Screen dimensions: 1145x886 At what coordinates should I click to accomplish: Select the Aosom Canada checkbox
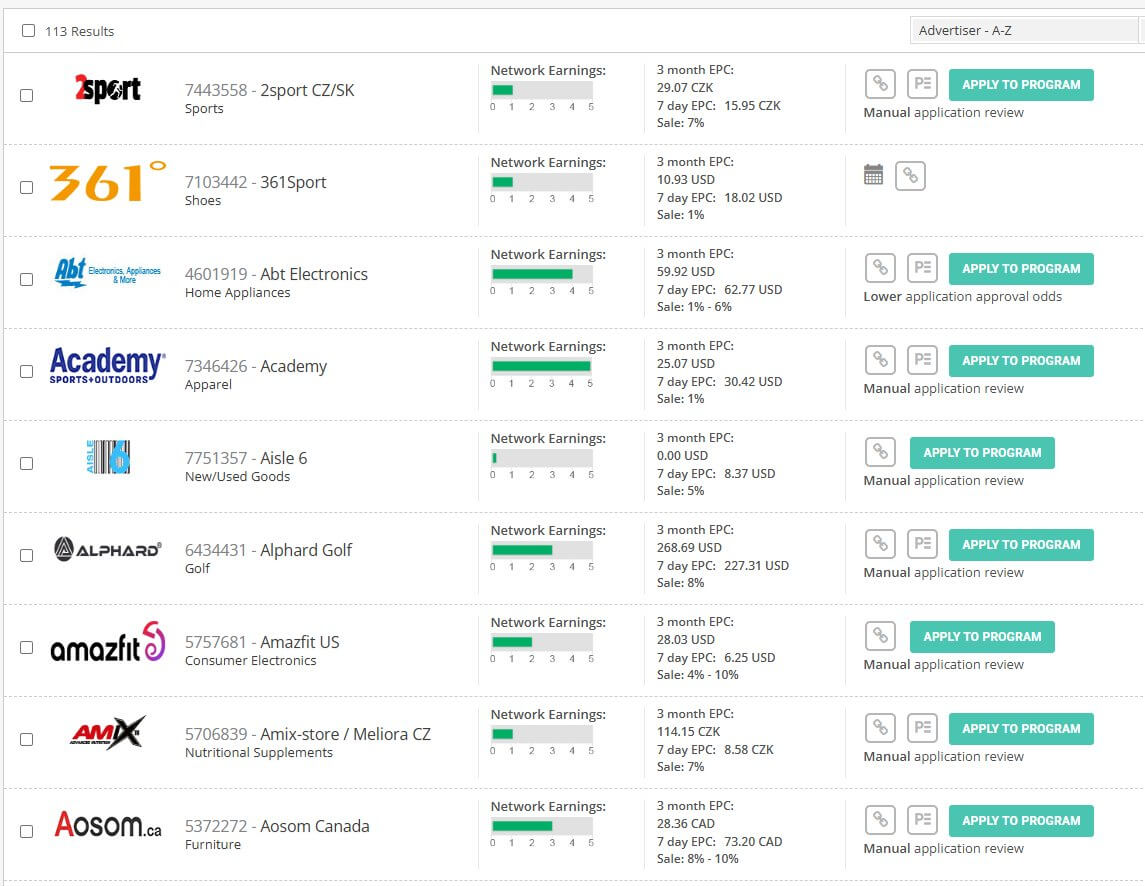pyautogui.click(x=26, y=832)
